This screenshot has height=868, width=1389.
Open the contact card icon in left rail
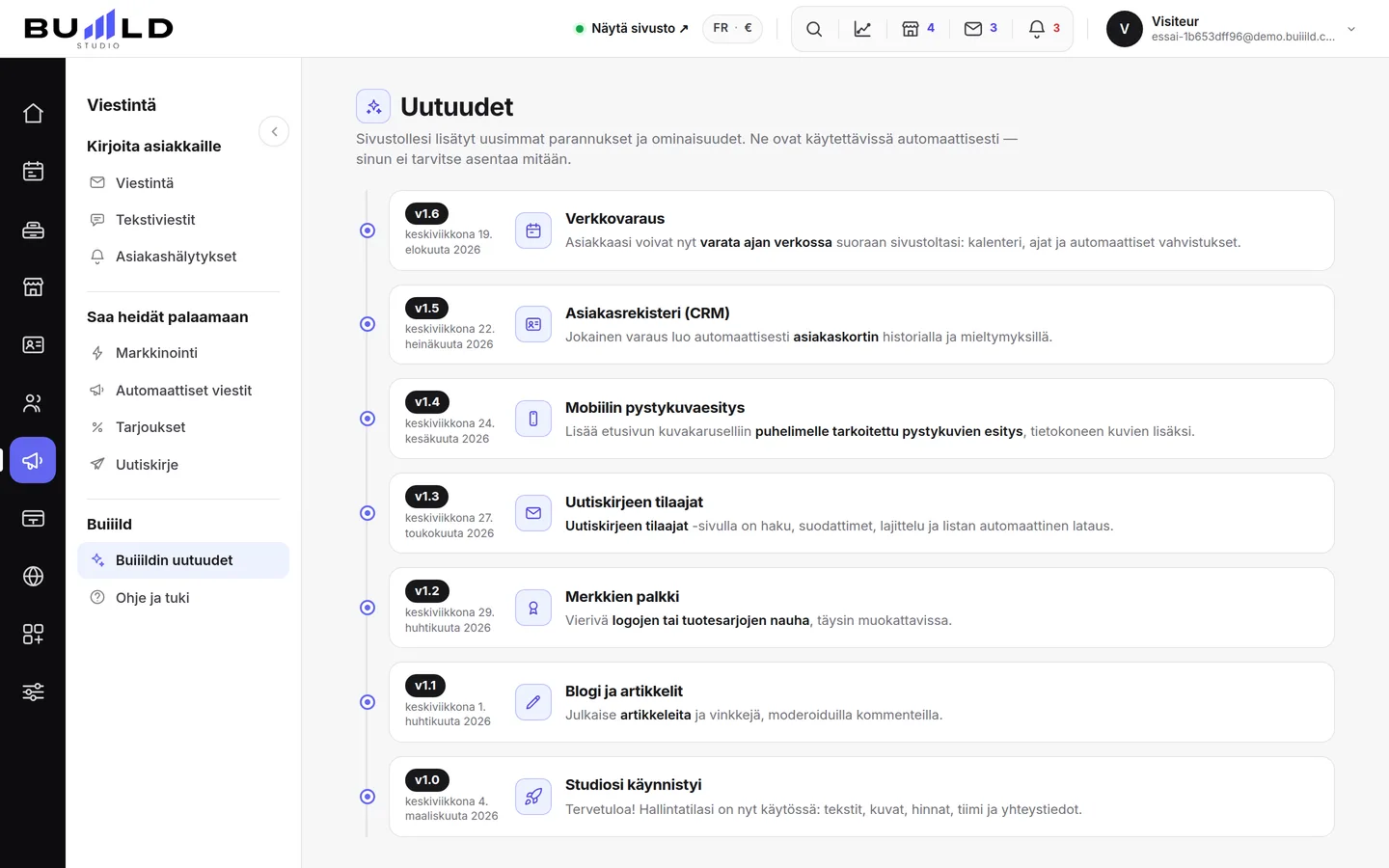point(33,345)
